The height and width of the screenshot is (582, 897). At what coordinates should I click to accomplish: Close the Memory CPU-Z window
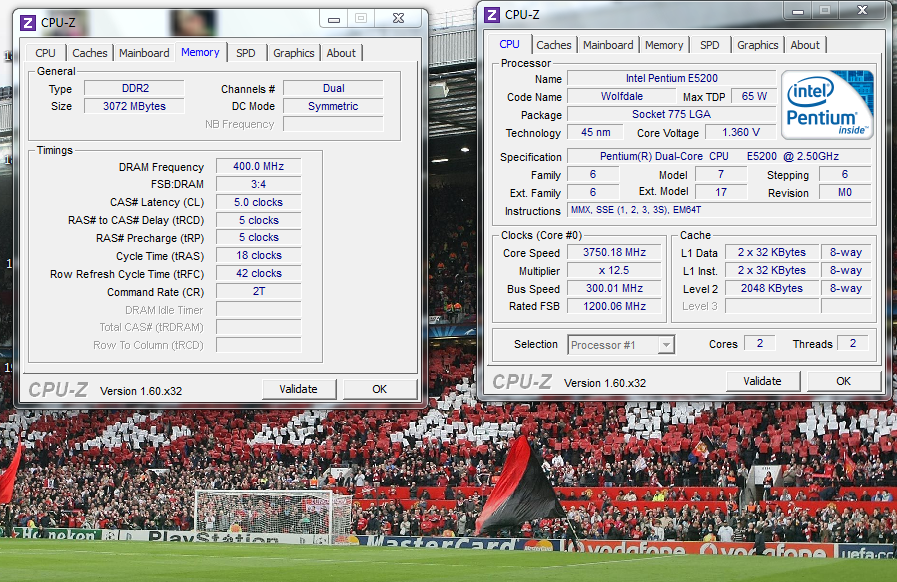[x=399, y=18]
